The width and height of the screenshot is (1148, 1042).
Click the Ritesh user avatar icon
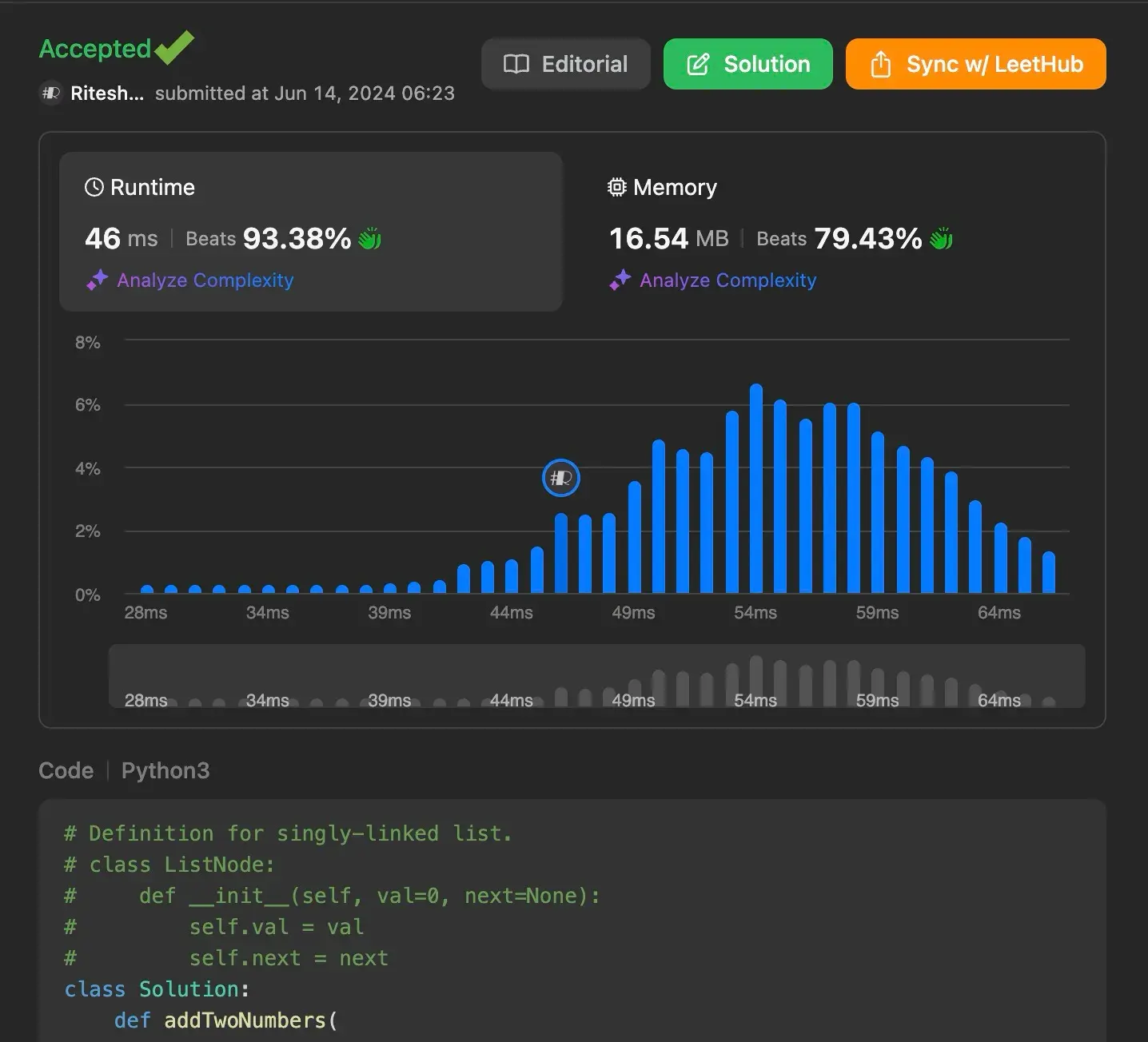pyautogui.click(x=50, y=93)
